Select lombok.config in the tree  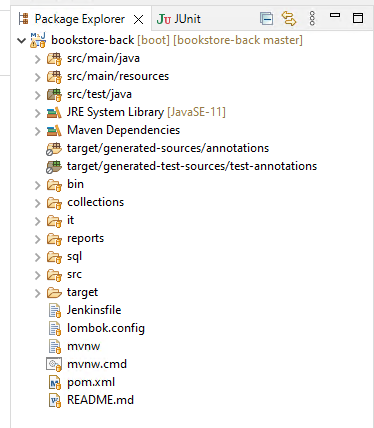pos(106,328)
